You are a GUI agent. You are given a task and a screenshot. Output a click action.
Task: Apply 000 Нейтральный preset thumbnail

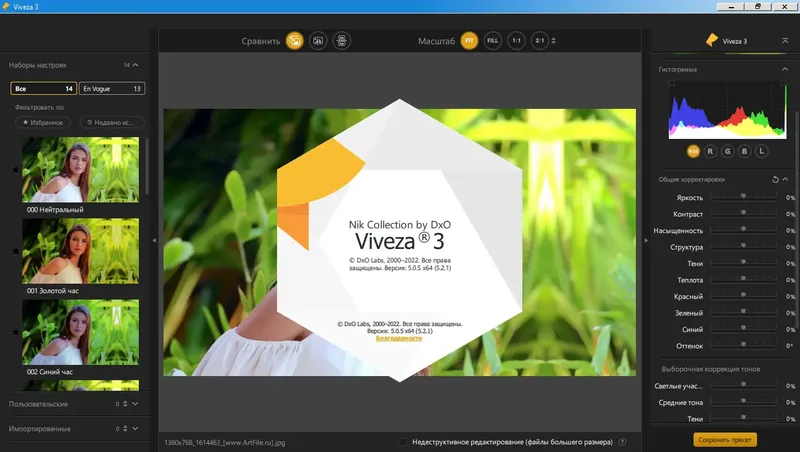tap(80, 170)
